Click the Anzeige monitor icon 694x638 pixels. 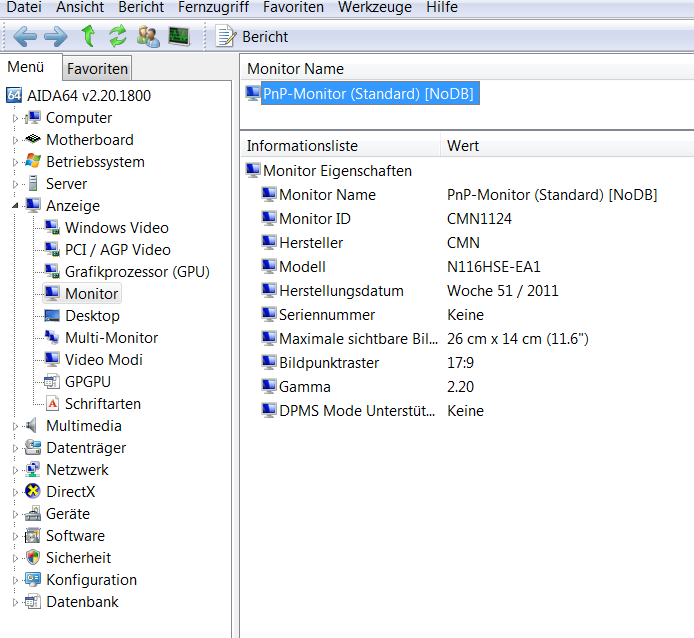33,205
